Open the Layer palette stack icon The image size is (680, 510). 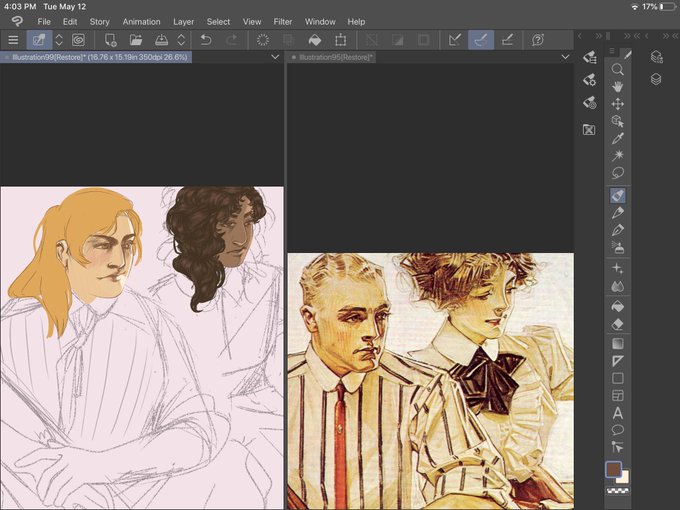click(x=656, y=79)
